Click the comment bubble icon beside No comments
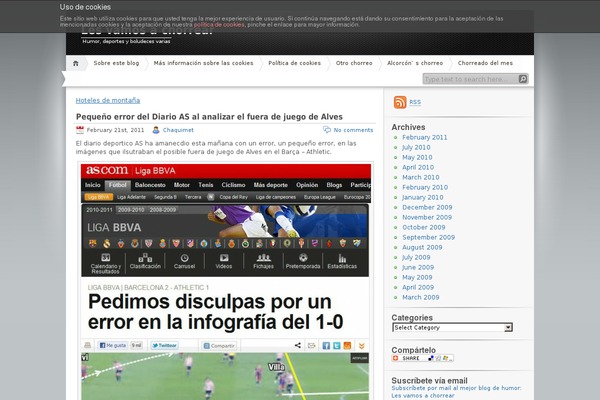 327,130
